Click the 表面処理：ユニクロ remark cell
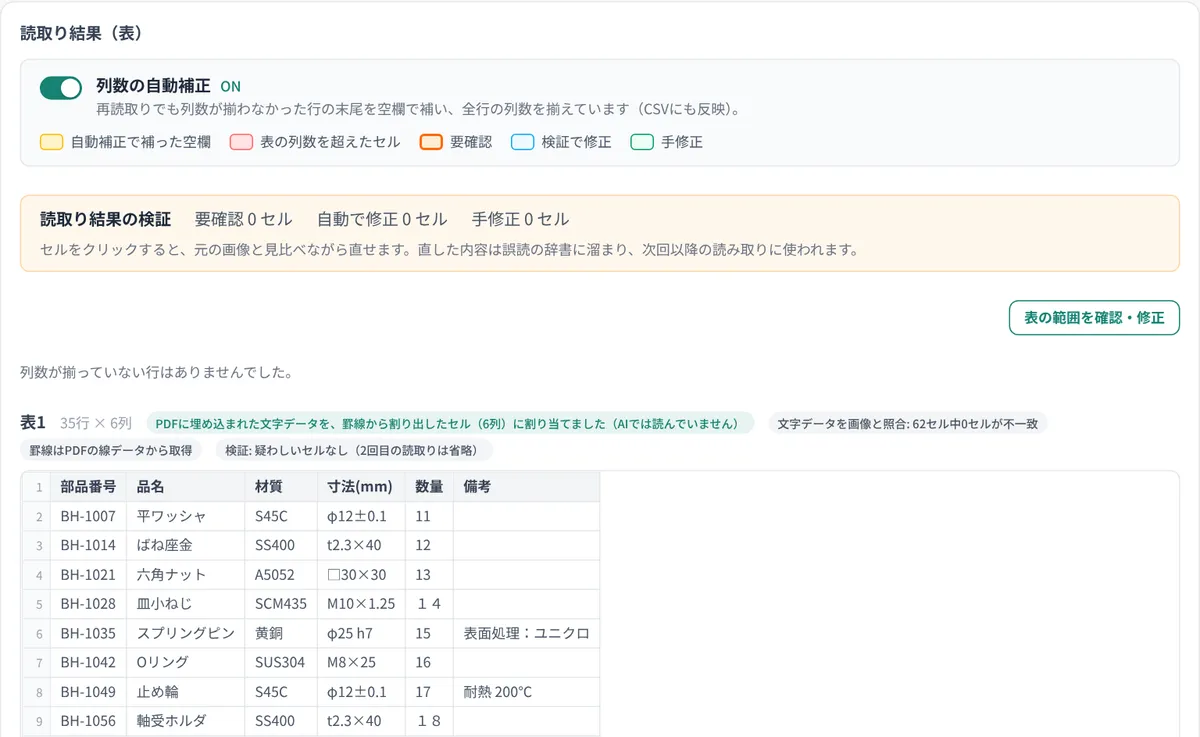The height and width of the screenshot is (737, 1200). pyautogui.click(x=526, y=633)
